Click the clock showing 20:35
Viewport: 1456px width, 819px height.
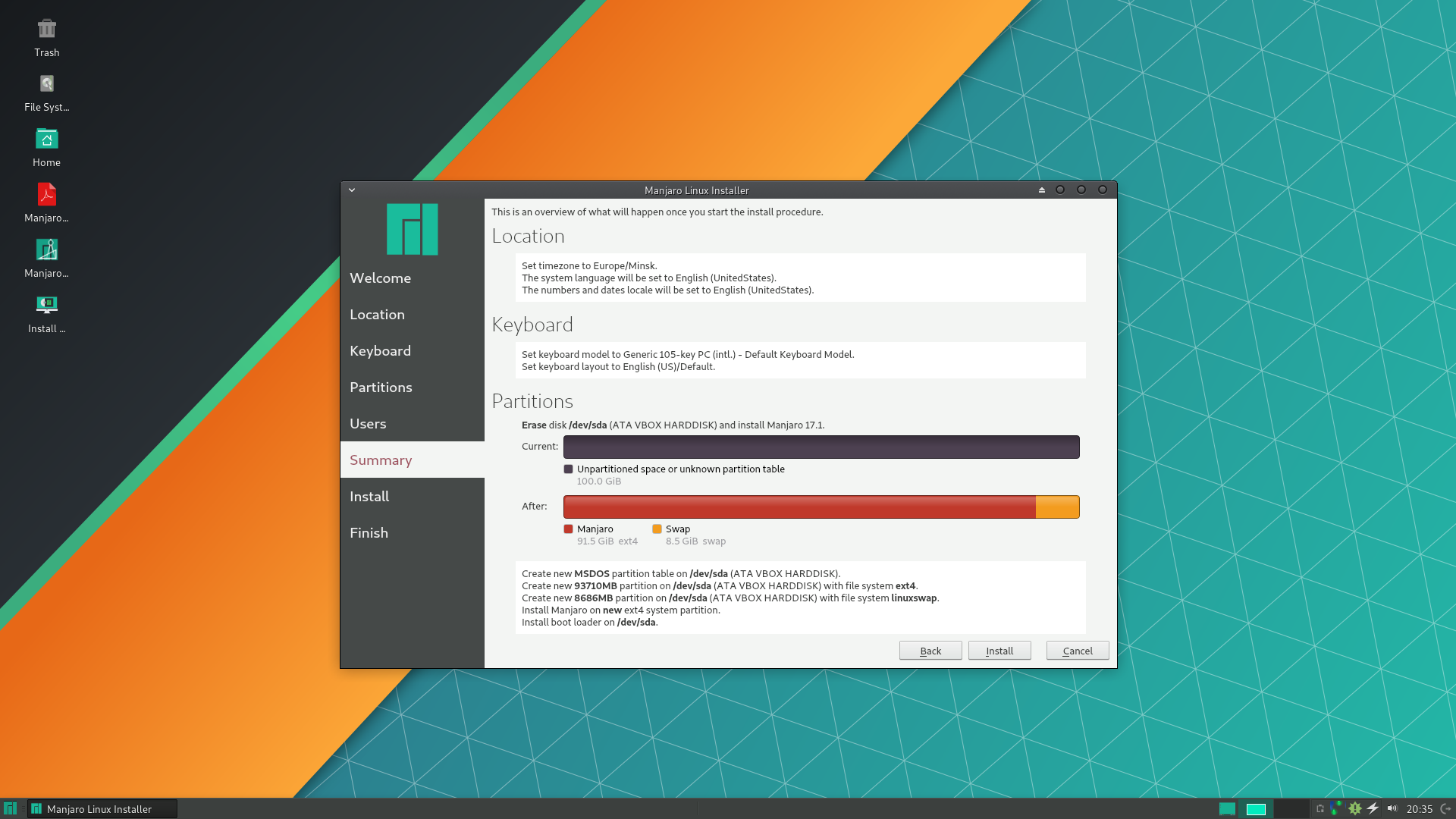tap(1419, 809)
